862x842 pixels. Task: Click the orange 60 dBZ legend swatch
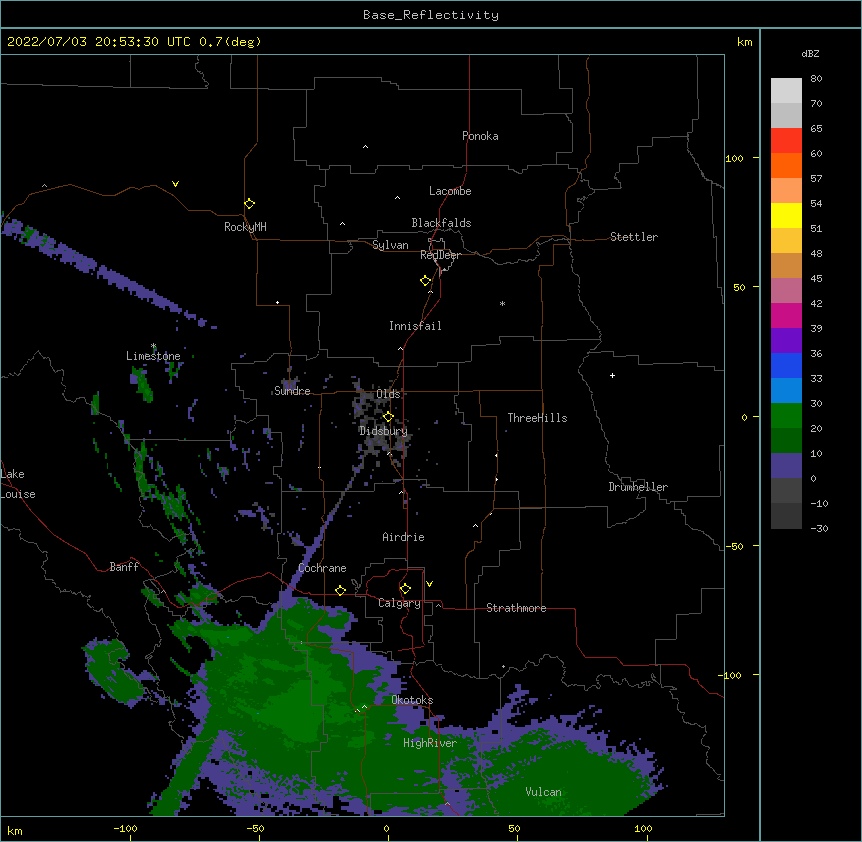coord(786,165)
